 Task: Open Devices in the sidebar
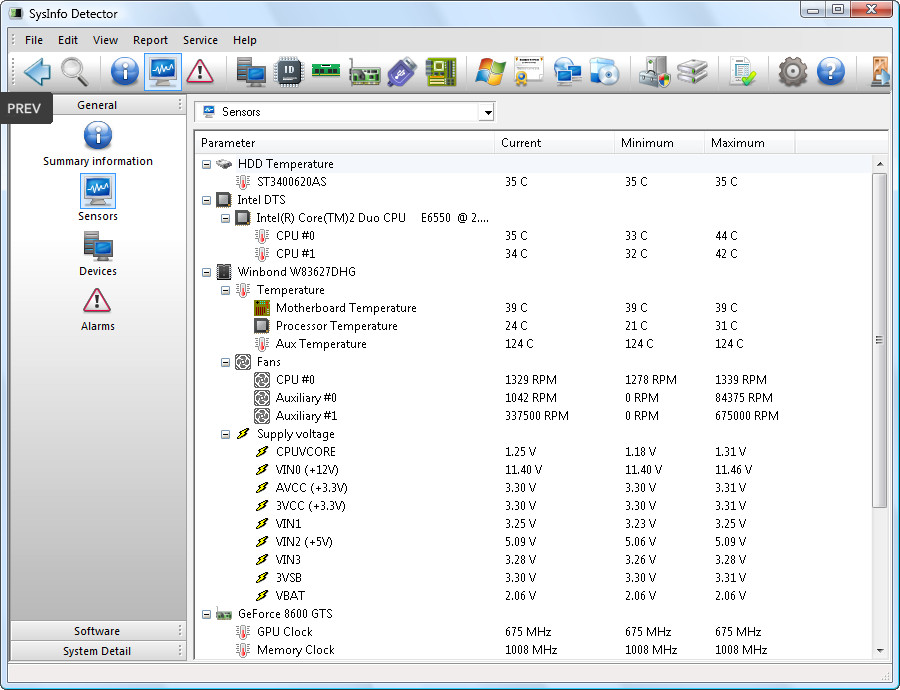(x=98, y=254)
